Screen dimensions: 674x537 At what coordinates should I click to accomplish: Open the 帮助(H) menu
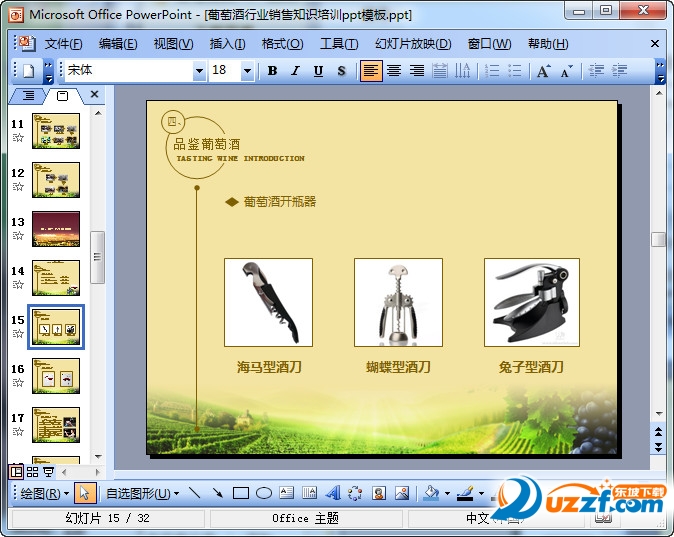click(x=548, y=44)
